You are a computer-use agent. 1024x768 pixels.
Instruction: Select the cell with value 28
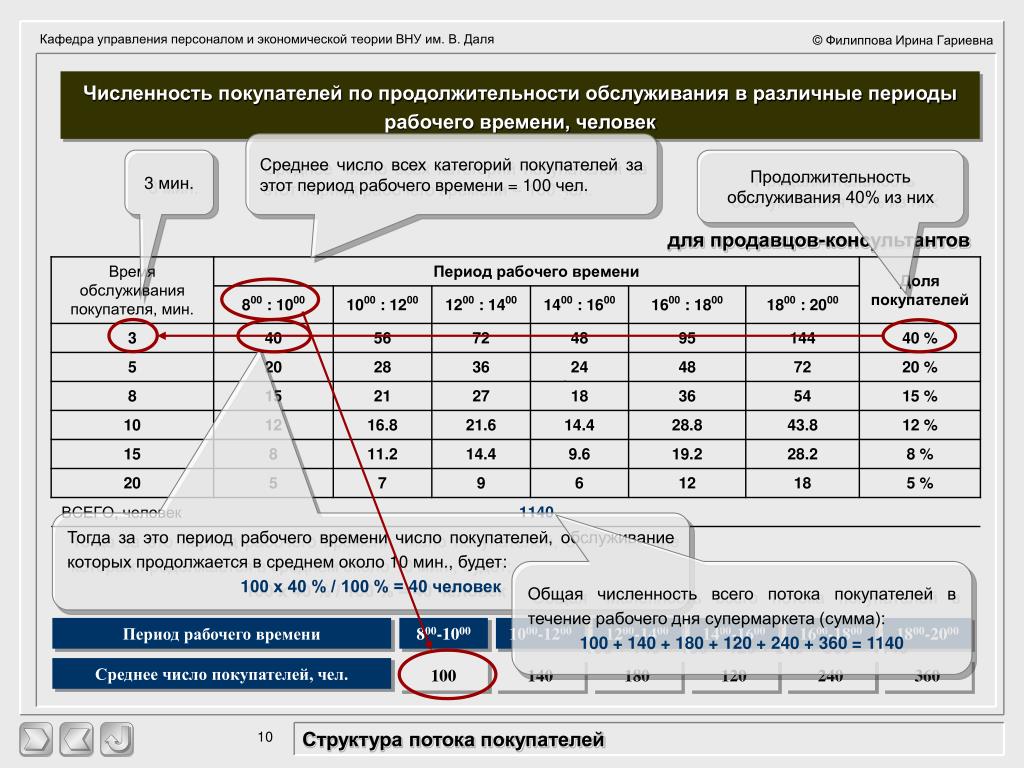coord(382,367)
